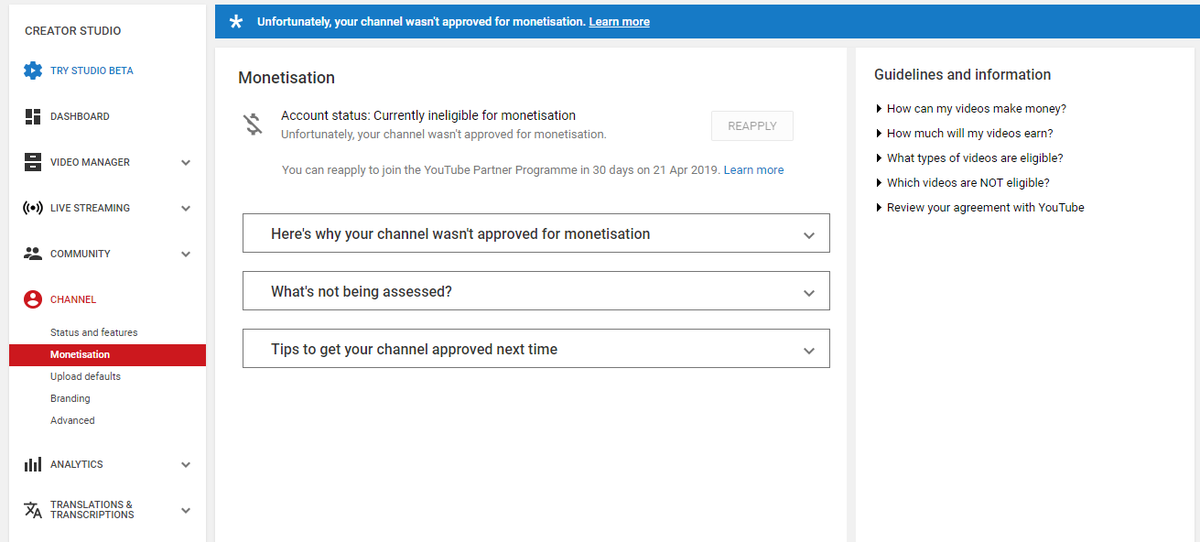Click the Try Studio Beta gear icon
This screenshot has height=542, width=1200.
coord(33,71)
